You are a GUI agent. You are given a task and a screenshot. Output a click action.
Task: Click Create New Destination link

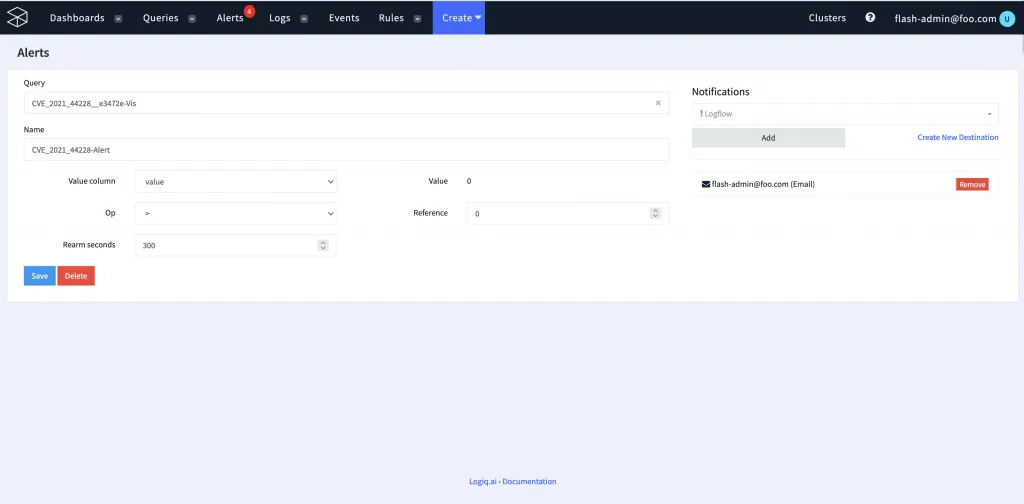click(x=957, y=138)
